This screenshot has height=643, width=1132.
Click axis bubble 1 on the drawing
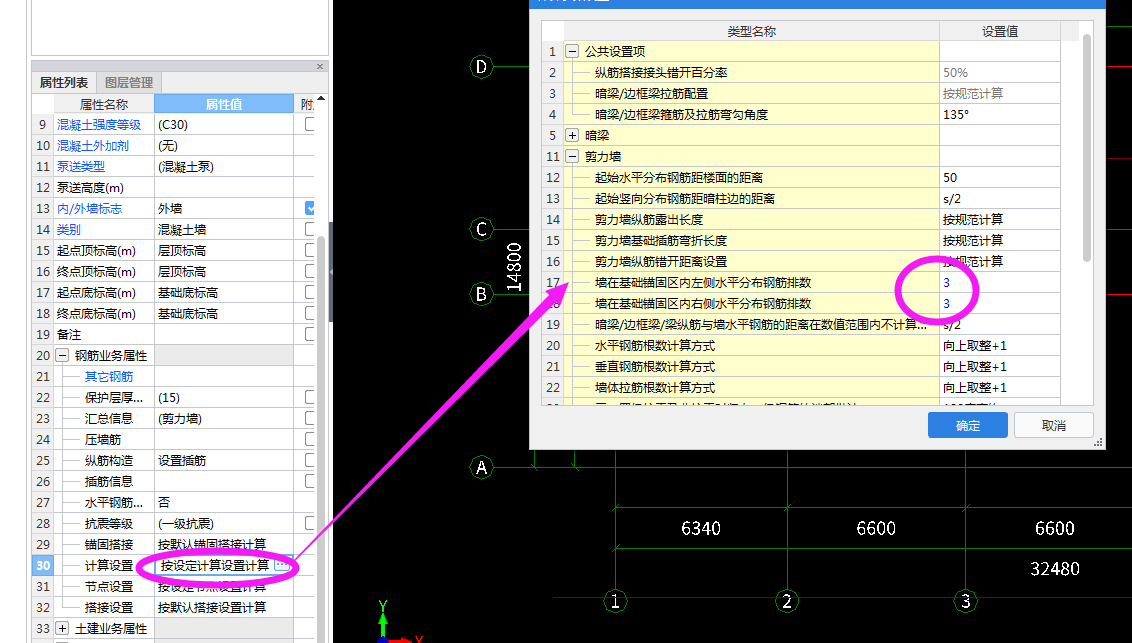[615, 601]
